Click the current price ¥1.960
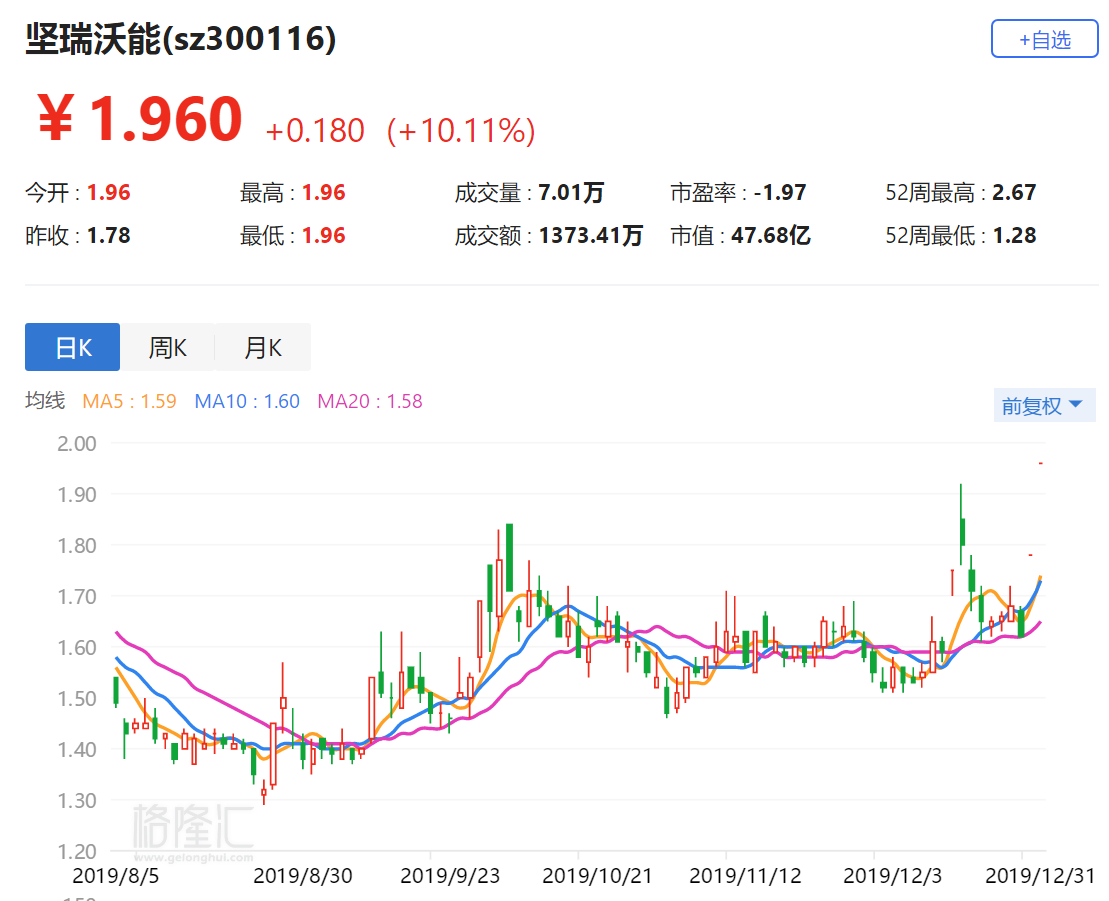This screenshot has width=1109, height=901. [x=140, y=119]
